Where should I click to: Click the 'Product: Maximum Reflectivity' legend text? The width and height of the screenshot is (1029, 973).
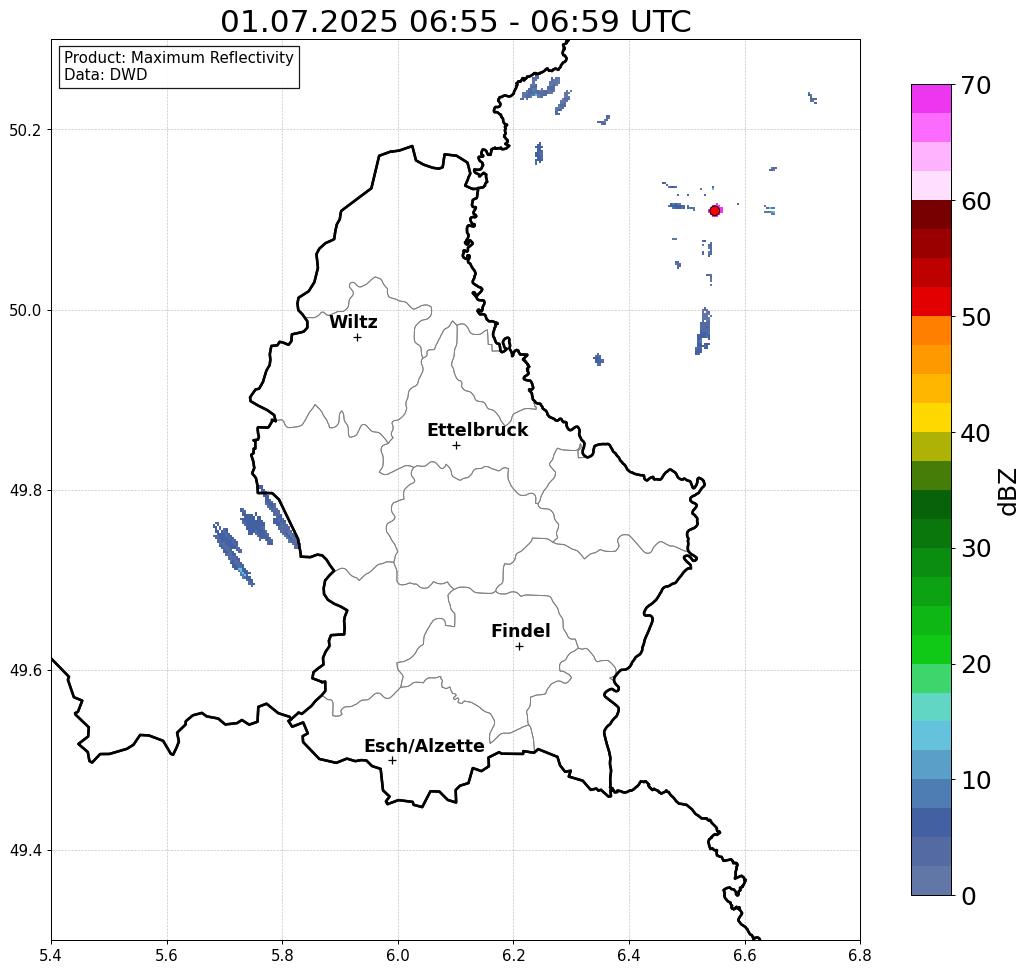[x=178, y=58]
